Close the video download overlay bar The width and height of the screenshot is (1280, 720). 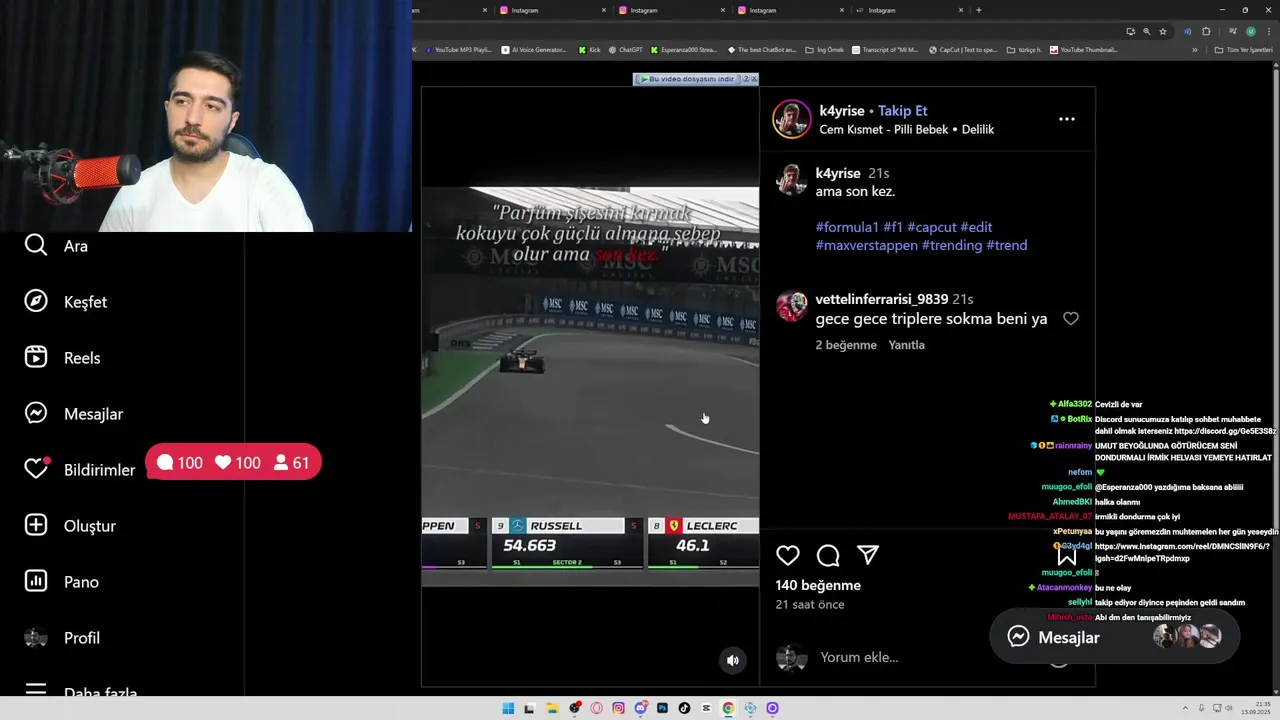coord(754,79)
